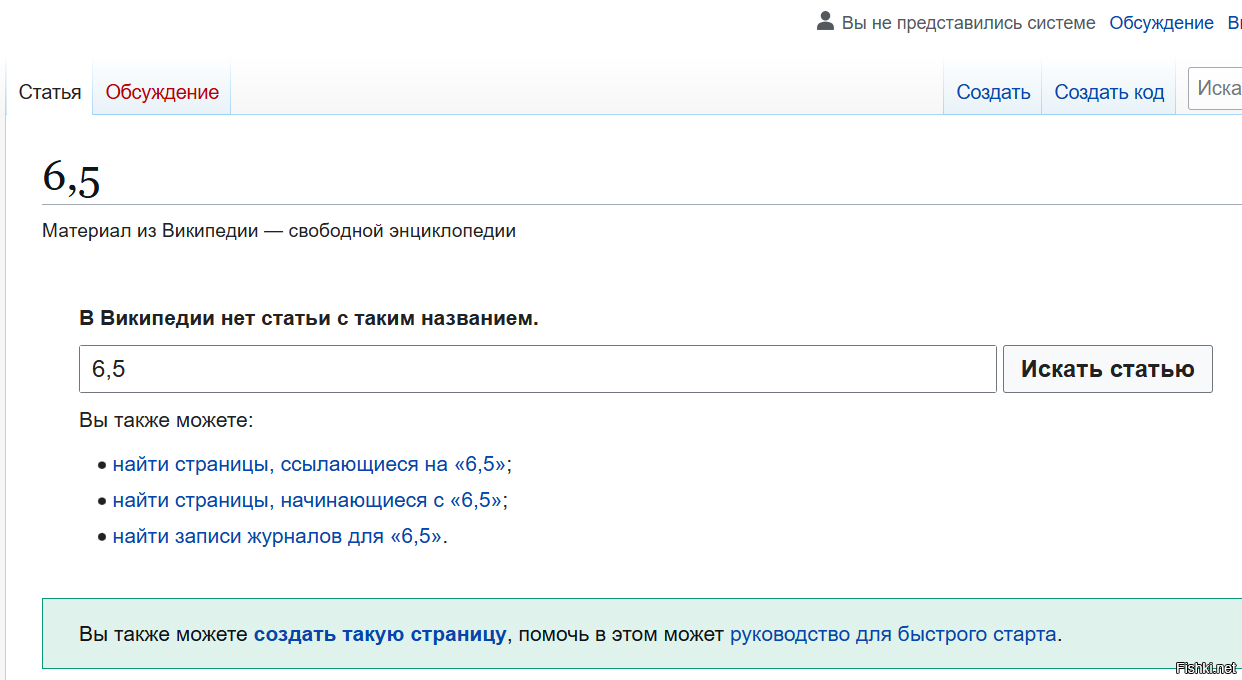Screen dimensions: 1242x680
Task: Click the Fishki.net watermark in the corner
Action: [x=1206, y=668]
